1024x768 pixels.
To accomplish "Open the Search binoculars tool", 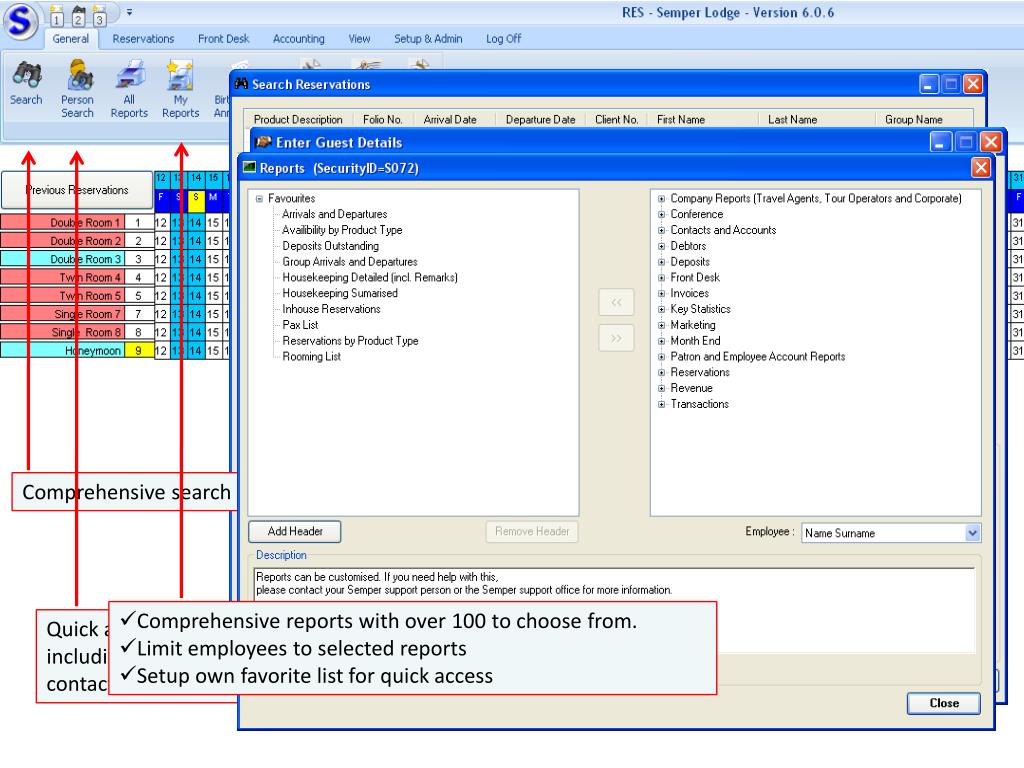I will coord(26,83).
